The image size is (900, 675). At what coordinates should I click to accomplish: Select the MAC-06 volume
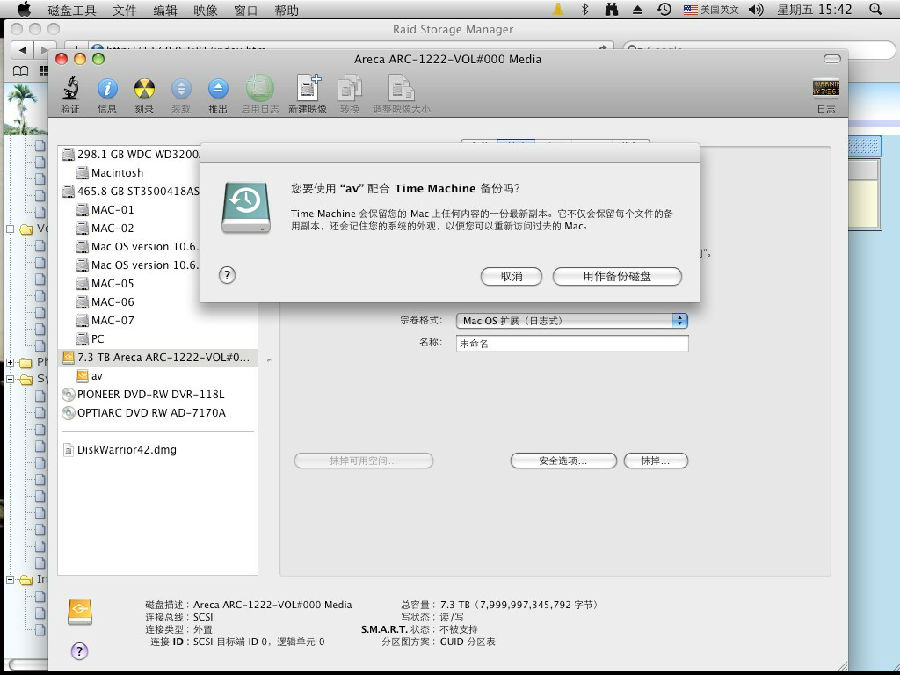(x=105, y=301)
